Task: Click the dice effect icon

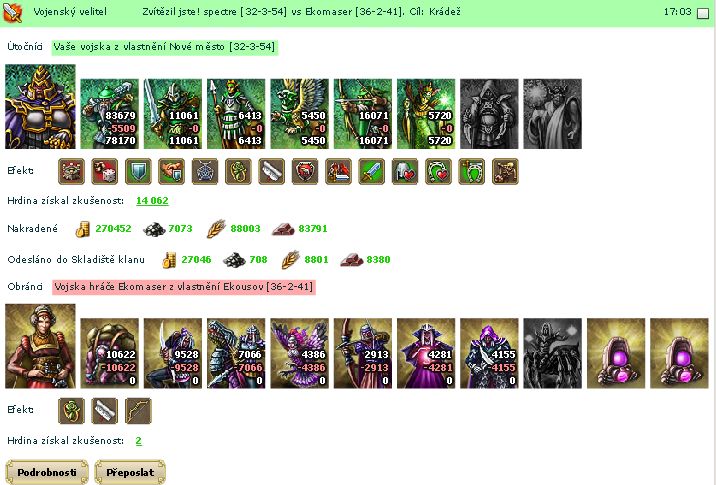Action: pos(105,171)
